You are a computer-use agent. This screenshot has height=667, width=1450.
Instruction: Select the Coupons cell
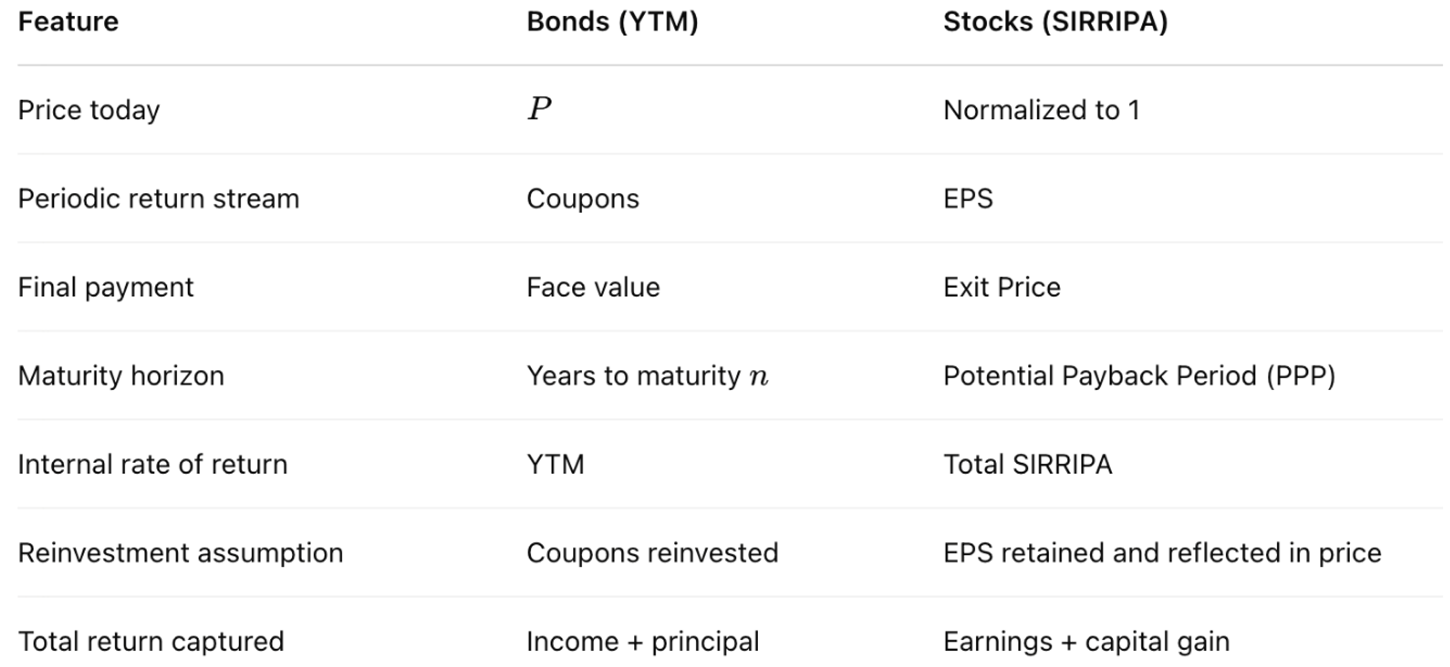click(583, 198)
